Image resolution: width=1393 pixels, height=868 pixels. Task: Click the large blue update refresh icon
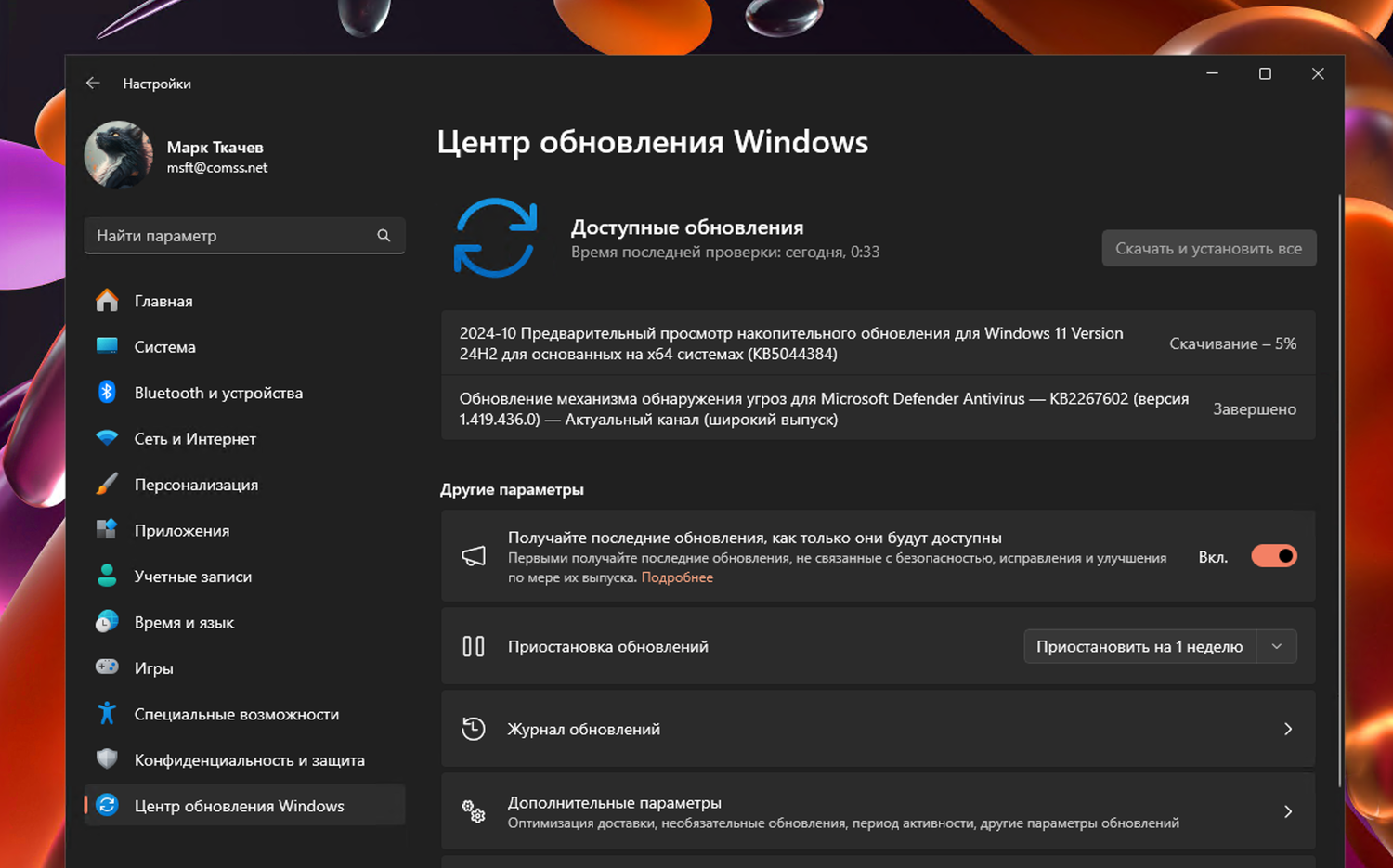pyautogui.click(x=495, y=238)
